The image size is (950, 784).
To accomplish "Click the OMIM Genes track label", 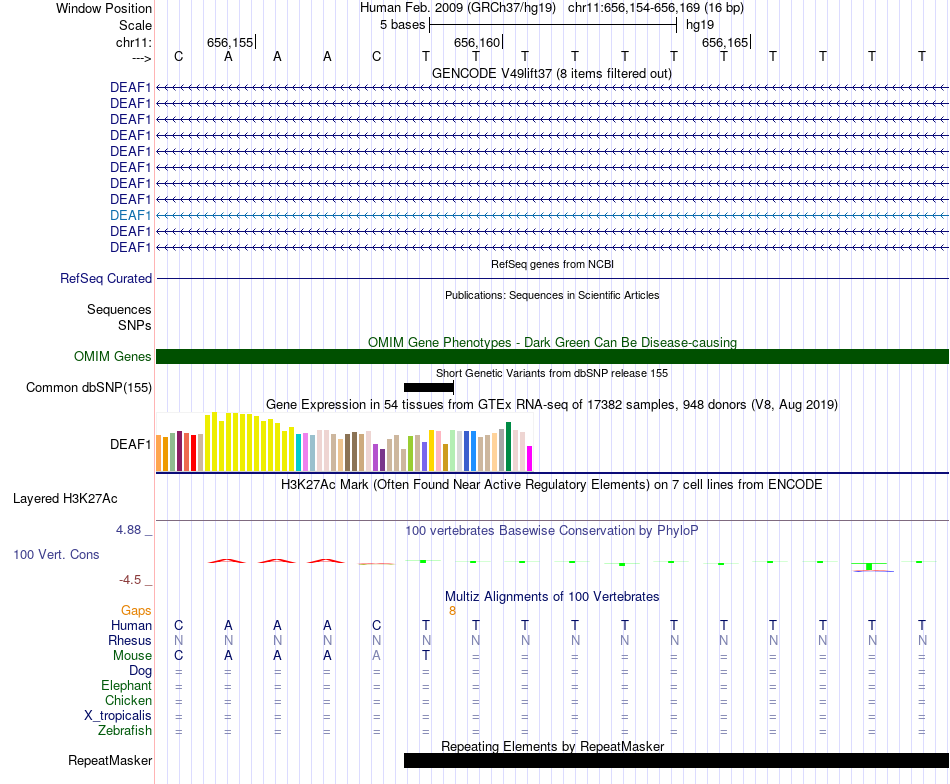I will coord(113,356).
